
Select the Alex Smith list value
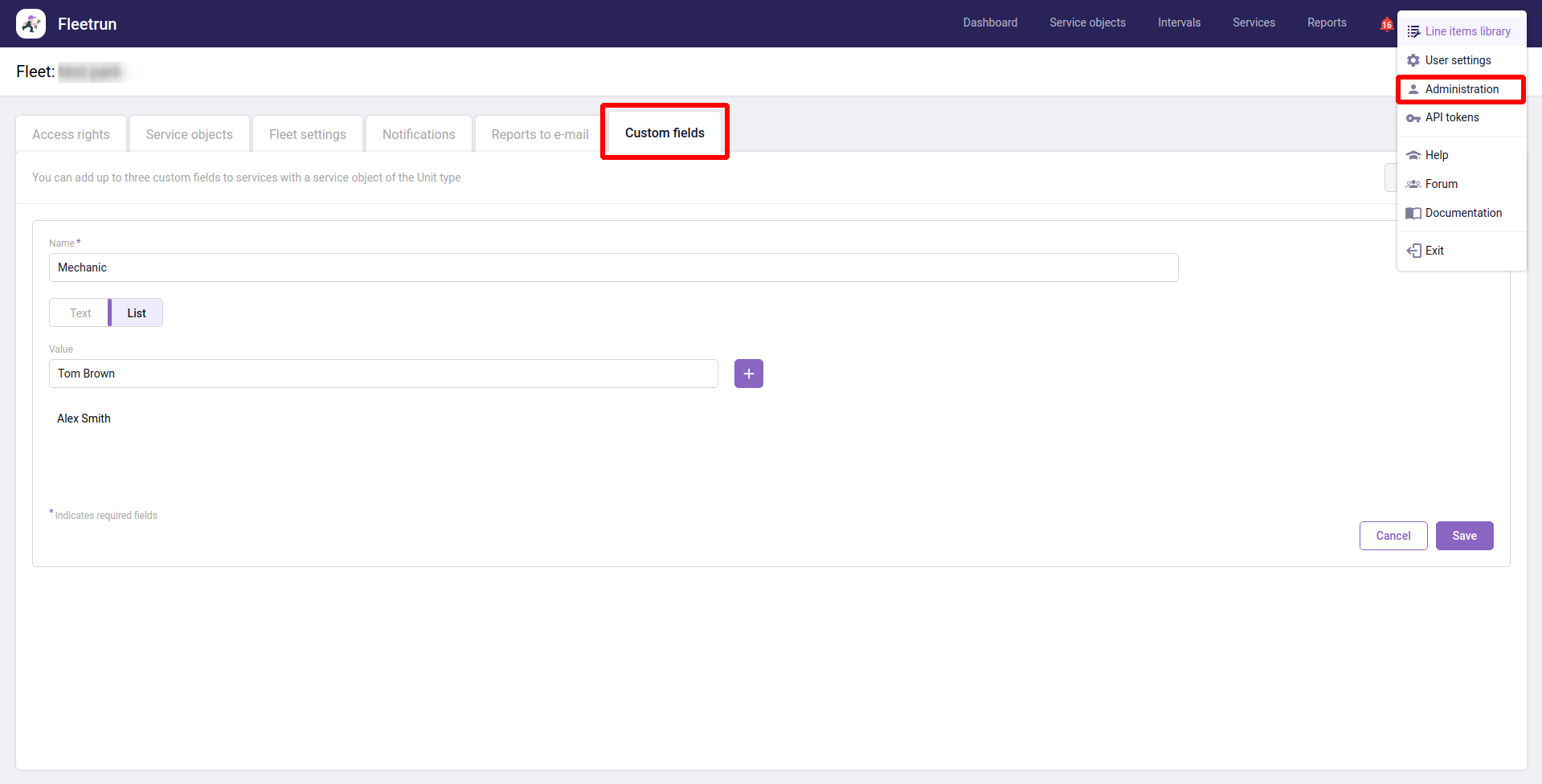pyautogui.click(x=84, y=419)
